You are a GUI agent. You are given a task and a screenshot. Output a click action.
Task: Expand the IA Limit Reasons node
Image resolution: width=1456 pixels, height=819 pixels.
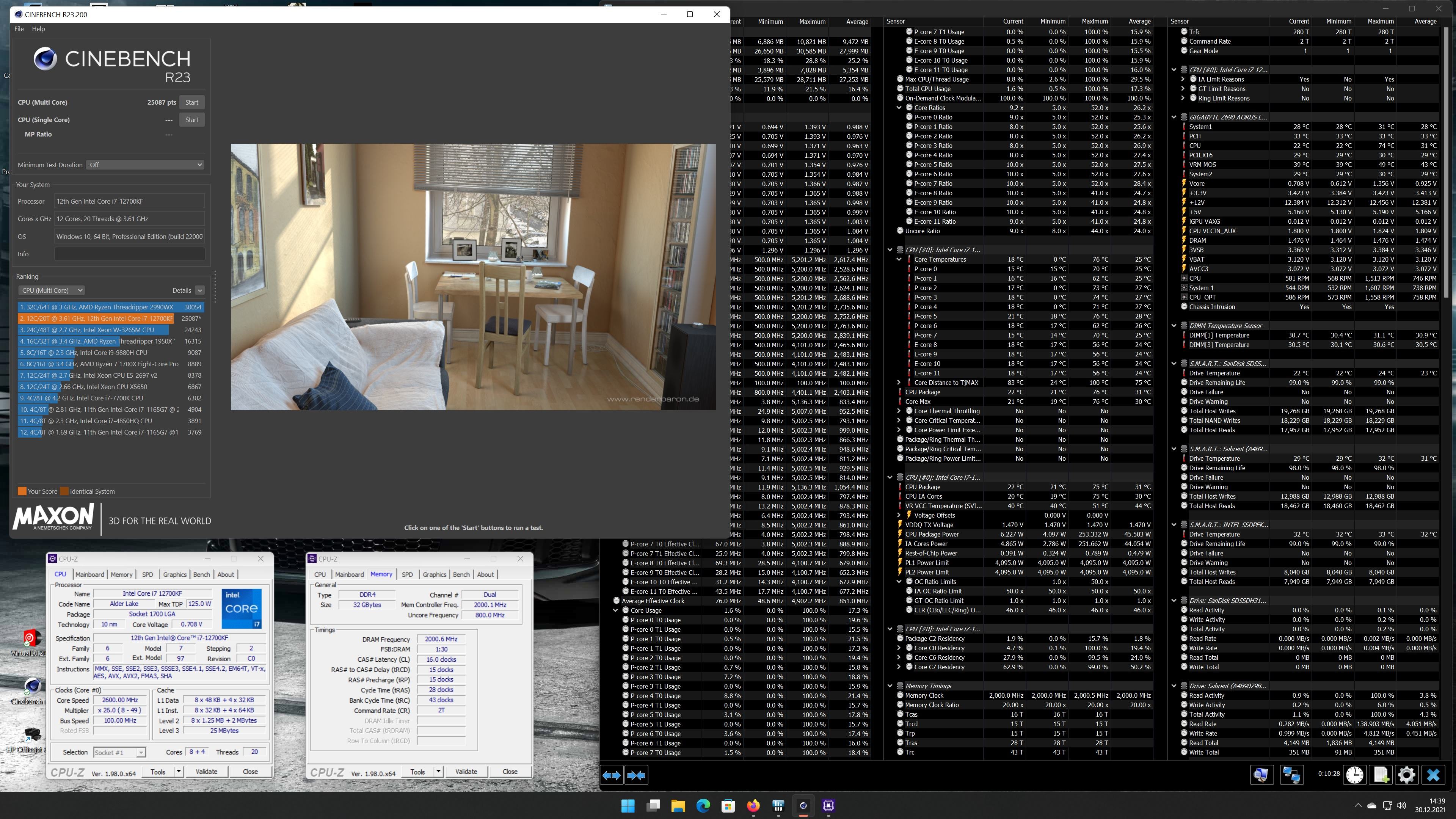tap(1183, 79)
